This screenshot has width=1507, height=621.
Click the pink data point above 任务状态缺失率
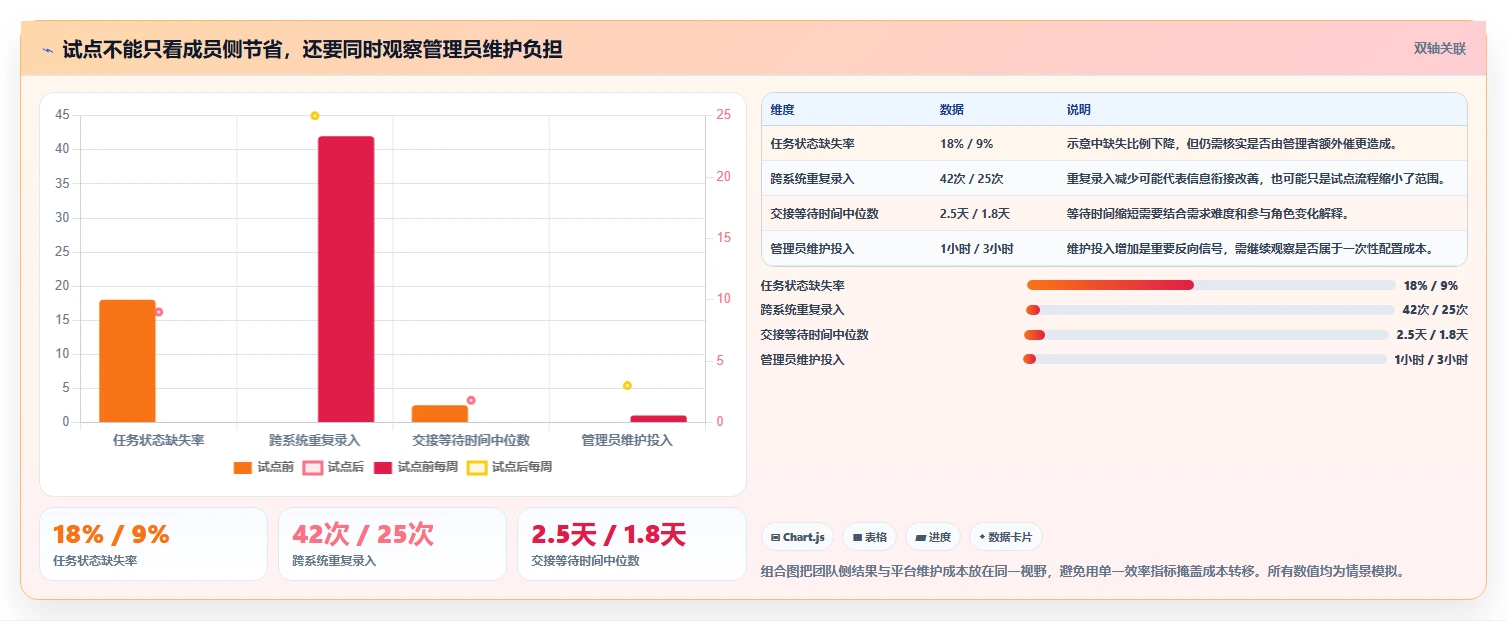[158, 312]
